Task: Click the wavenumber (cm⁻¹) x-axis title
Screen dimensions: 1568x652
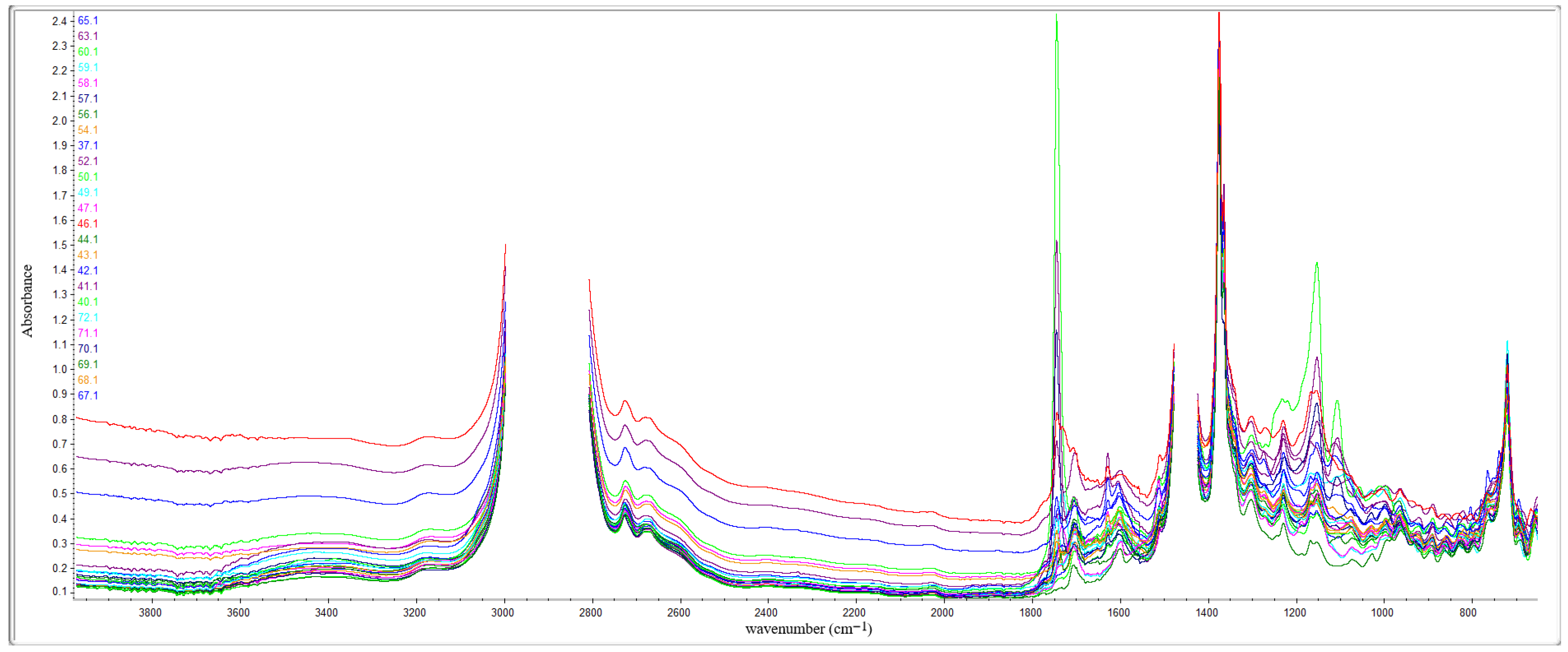Action: pos(808,629)
